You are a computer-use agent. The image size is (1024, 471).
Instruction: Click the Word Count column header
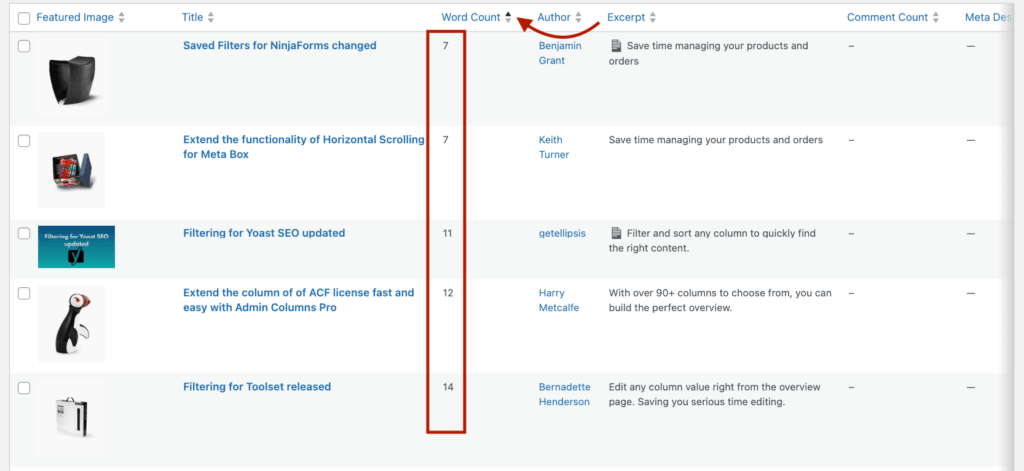[x=471, y=18]
